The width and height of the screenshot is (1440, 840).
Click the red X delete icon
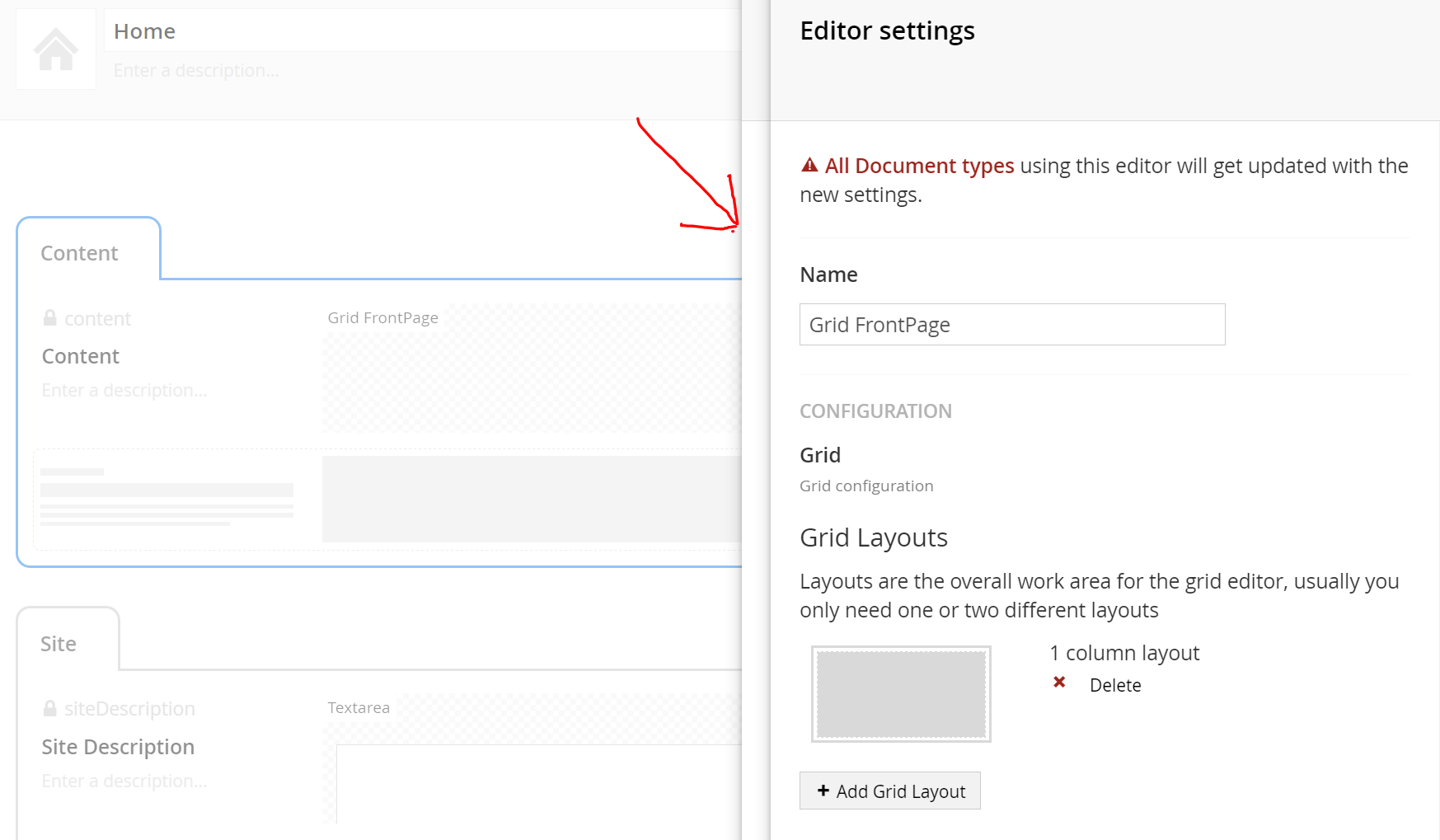click(x=1059, y=683)
